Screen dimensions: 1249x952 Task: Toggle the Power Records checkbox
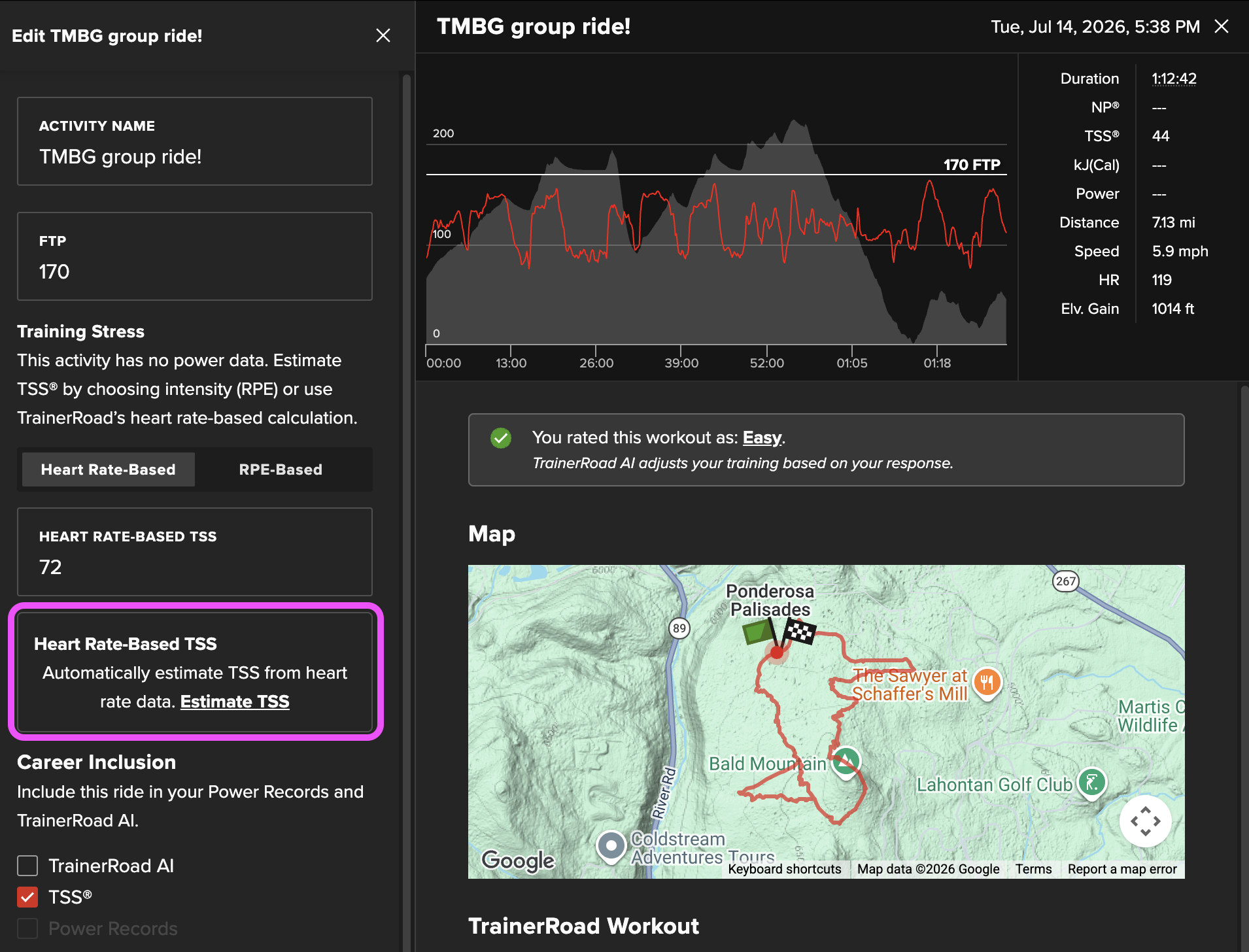click(x=27, y=928)
